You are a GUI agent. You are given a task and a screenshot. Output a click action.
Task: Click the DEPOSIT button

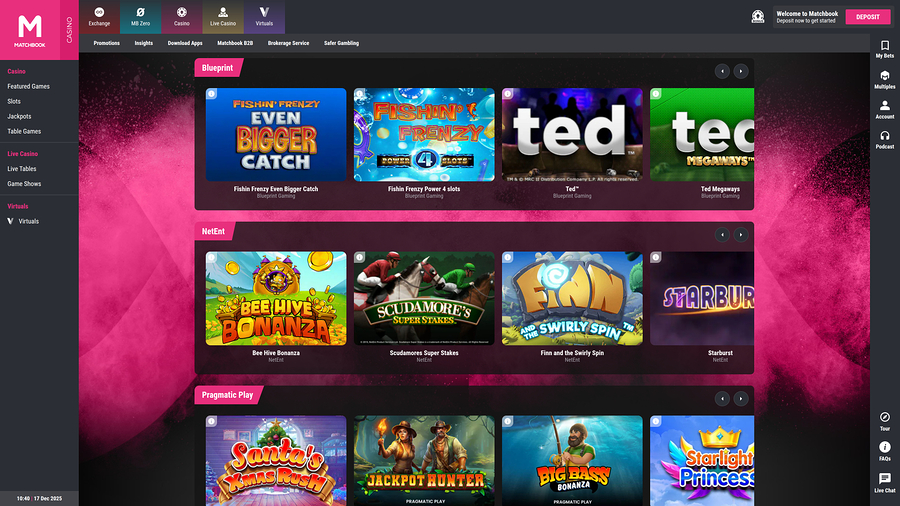pyautogui.click(x=867, y=17)
